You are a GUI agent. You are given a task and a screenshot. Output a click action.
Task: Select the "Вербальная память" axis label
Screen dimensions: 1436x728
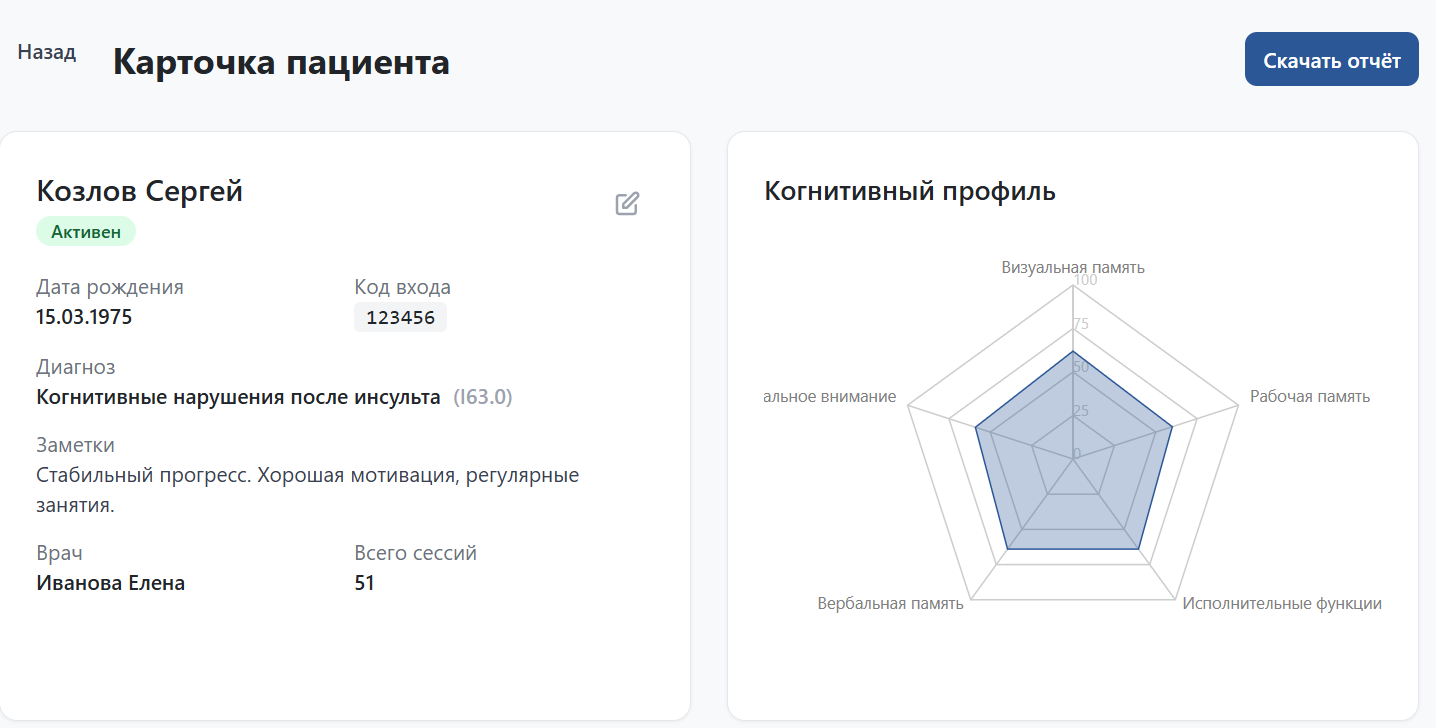[890, 603]
